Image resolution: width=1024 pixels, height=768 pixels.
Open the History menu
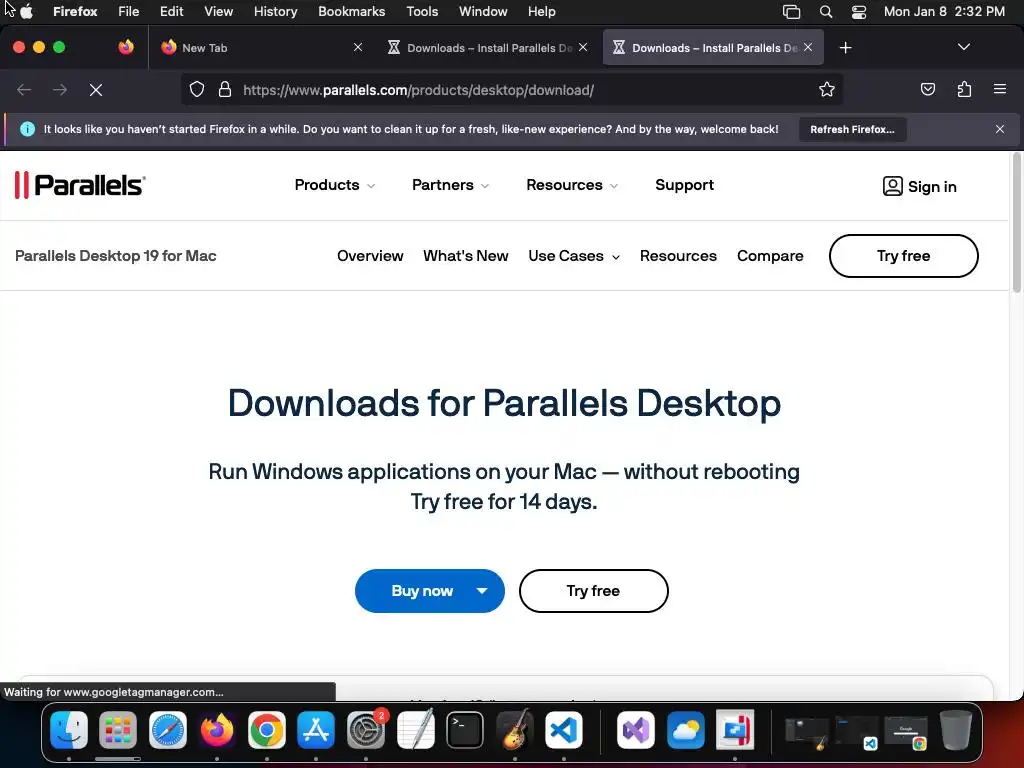pyautogui.click(x=276, y=12)
